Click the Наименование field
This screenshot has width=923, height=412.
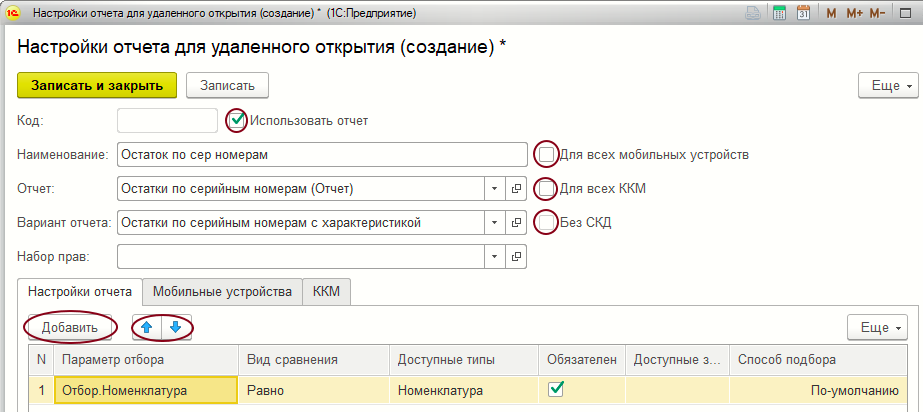[322, 155]
